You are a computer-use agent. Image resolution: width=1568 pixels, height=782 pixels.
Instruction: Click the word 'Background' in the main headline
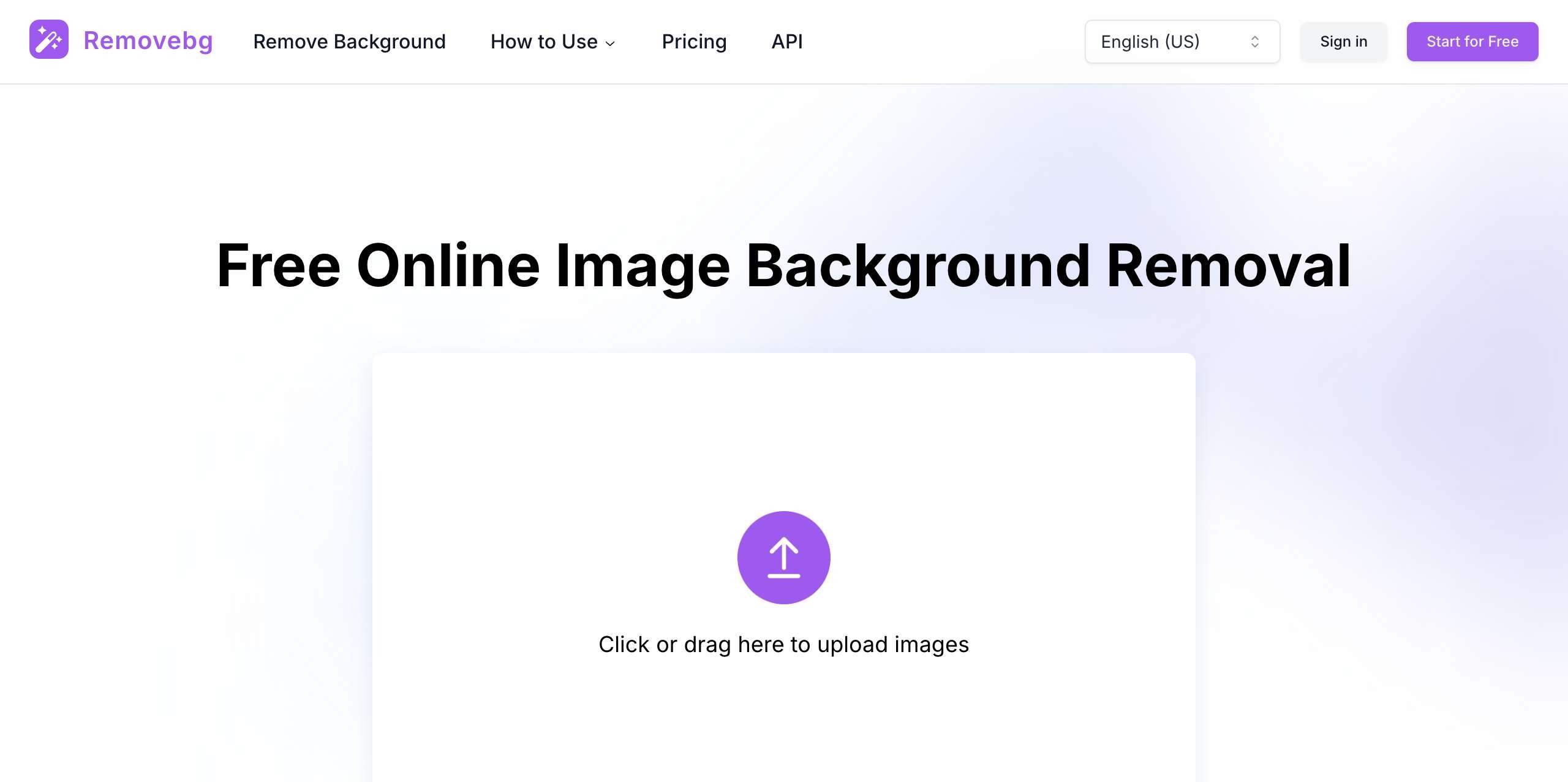[918, 266]
